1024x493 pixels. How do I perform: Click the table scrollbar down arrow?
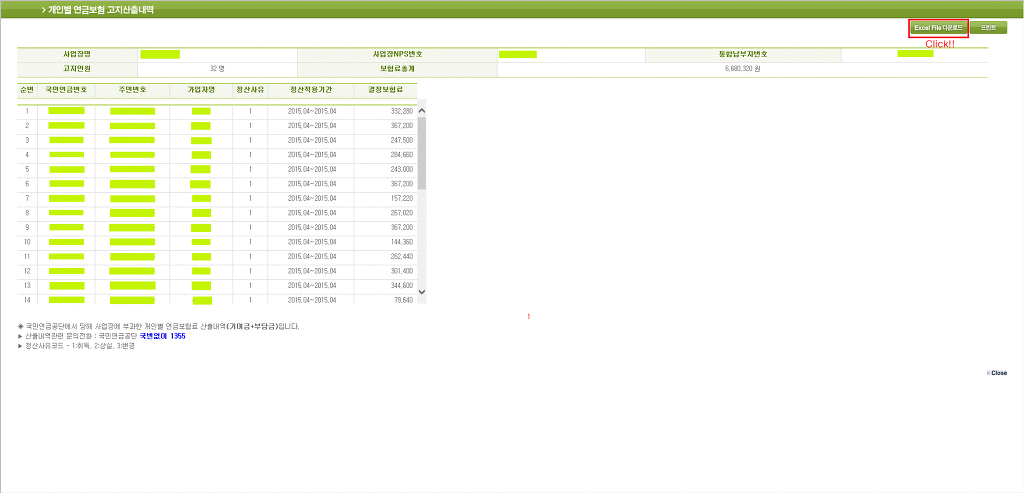[x=421, y=291]
